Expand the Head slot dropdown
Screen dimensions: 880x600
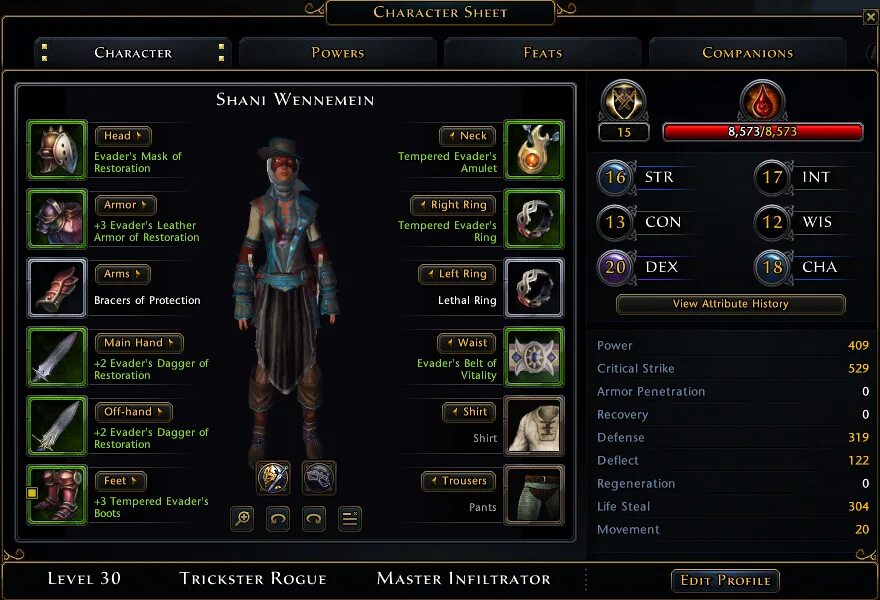coord(123,136)
